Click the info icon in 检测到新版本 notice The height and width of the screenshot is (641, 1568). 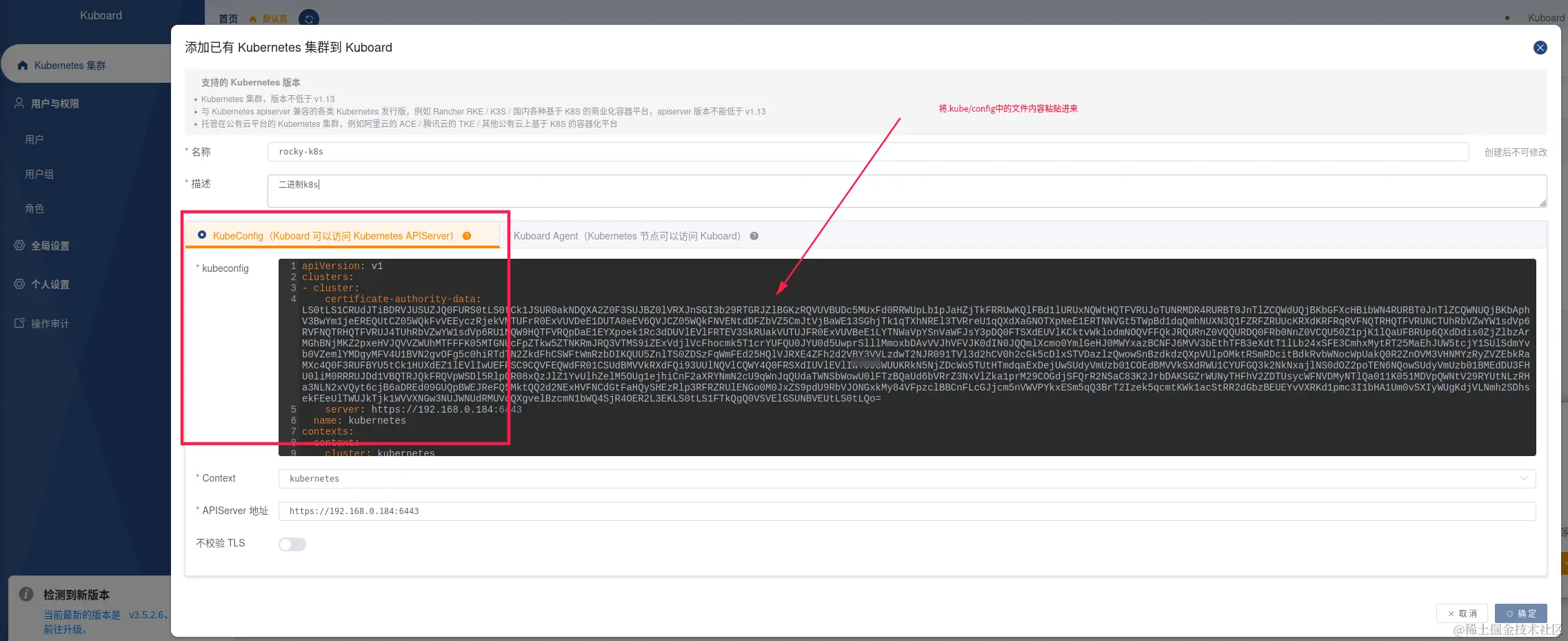[x=26, y=594]
